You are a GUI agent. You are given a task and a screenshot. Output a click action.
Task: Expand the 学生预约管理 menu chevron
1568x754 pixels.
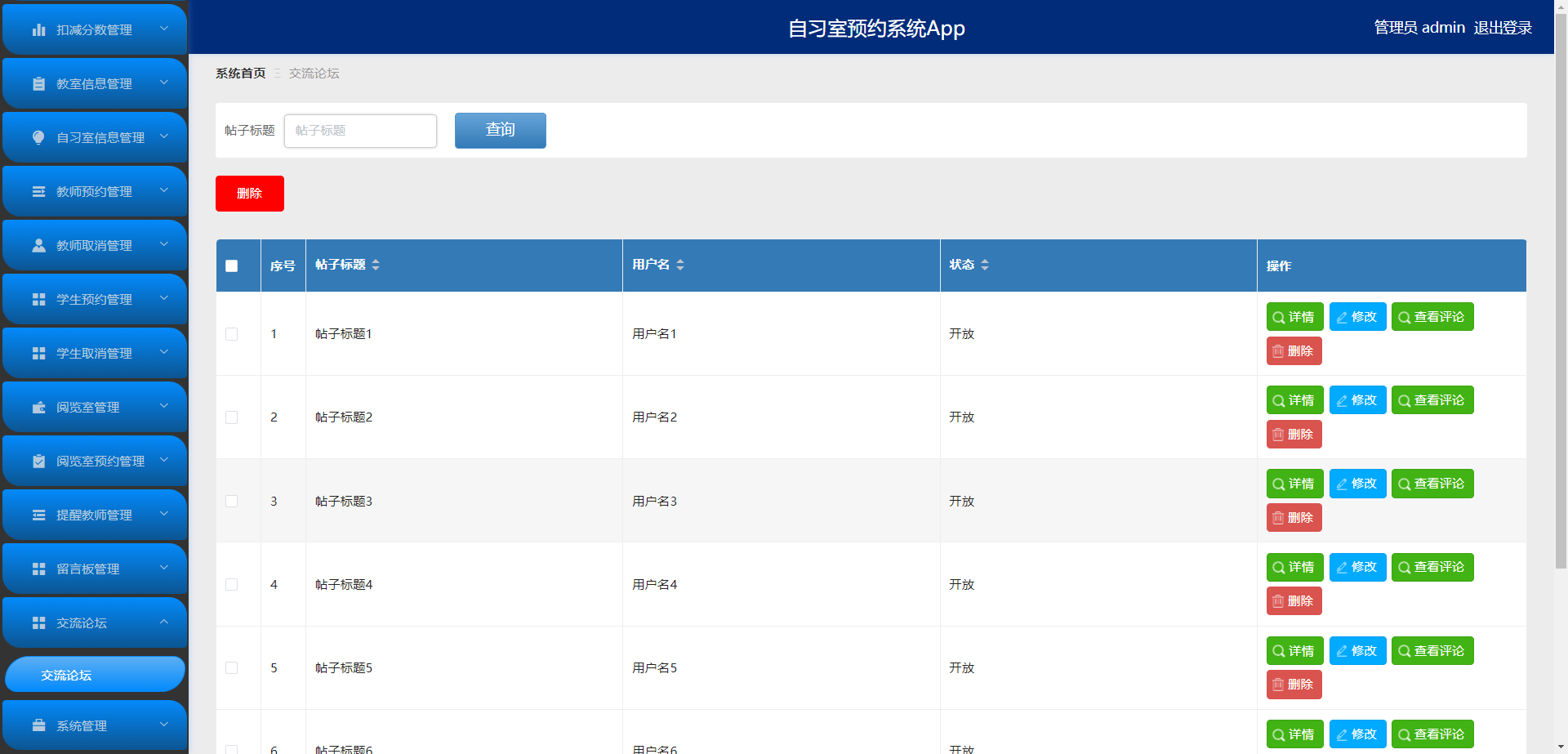164,299
